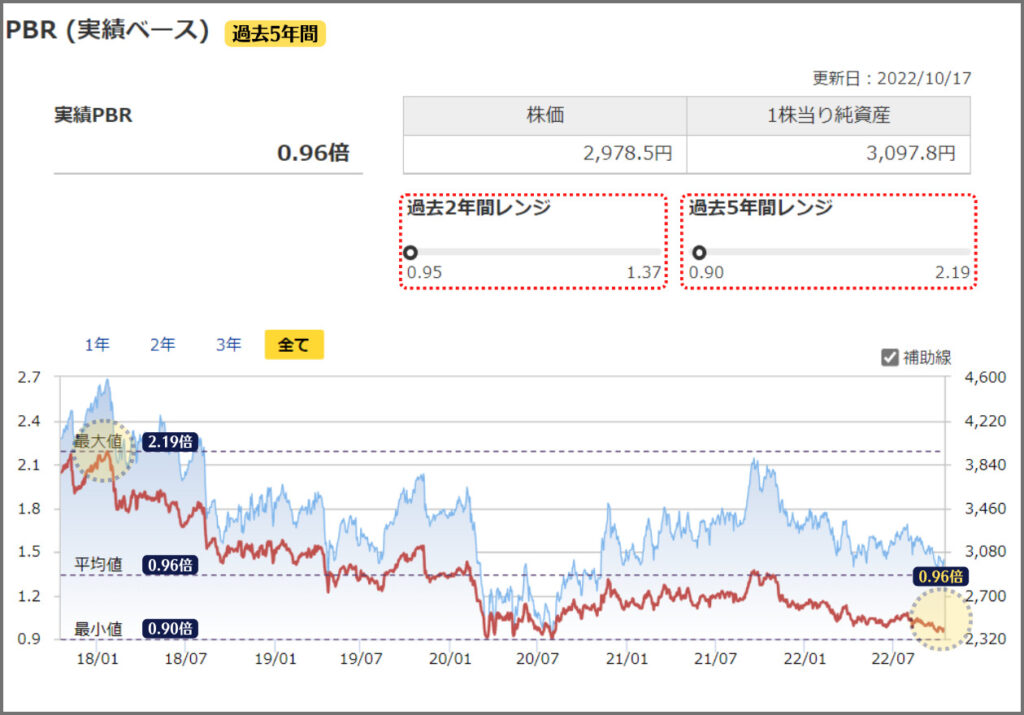Click the 0.95 two-year range minimum value
1024x715 pixels.
(x=424, y=272)
